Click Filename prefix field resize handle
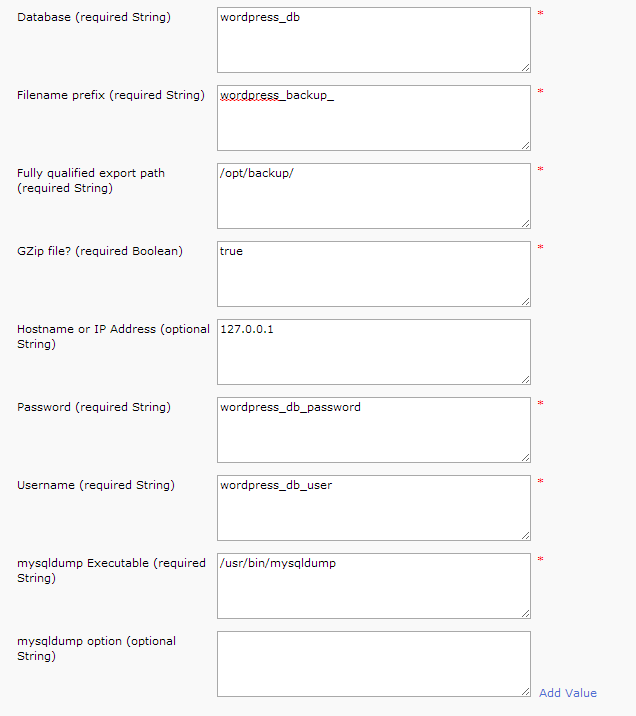 (x=525, y=145)
